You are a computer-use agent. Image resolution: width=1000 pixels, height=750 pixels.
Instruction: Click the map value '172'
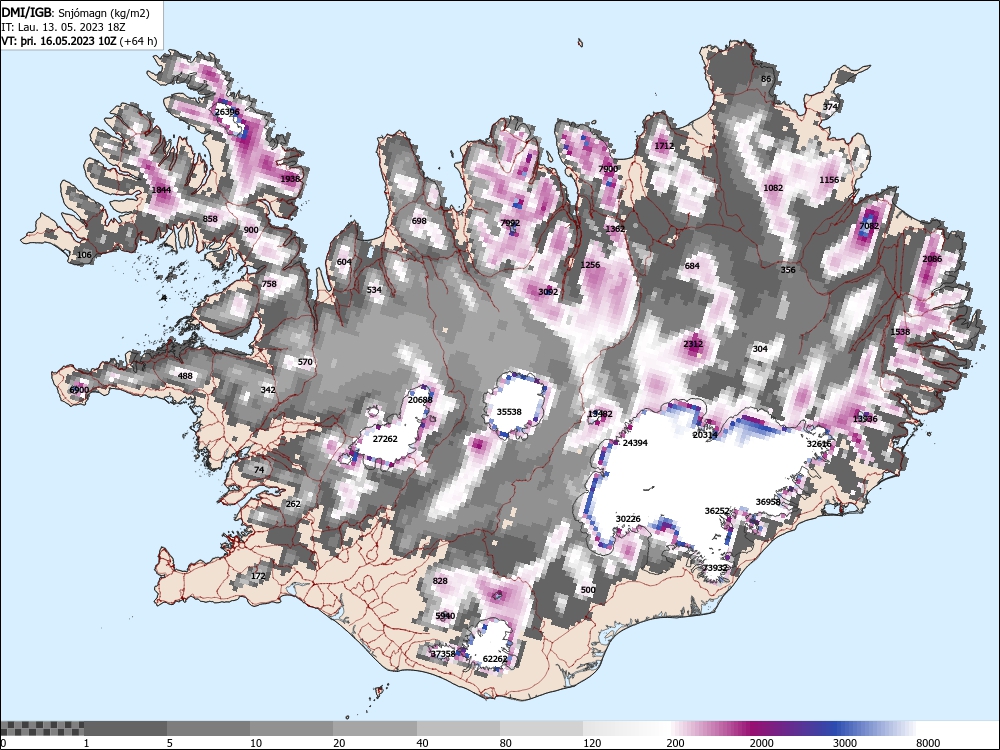tap(258, 577)
